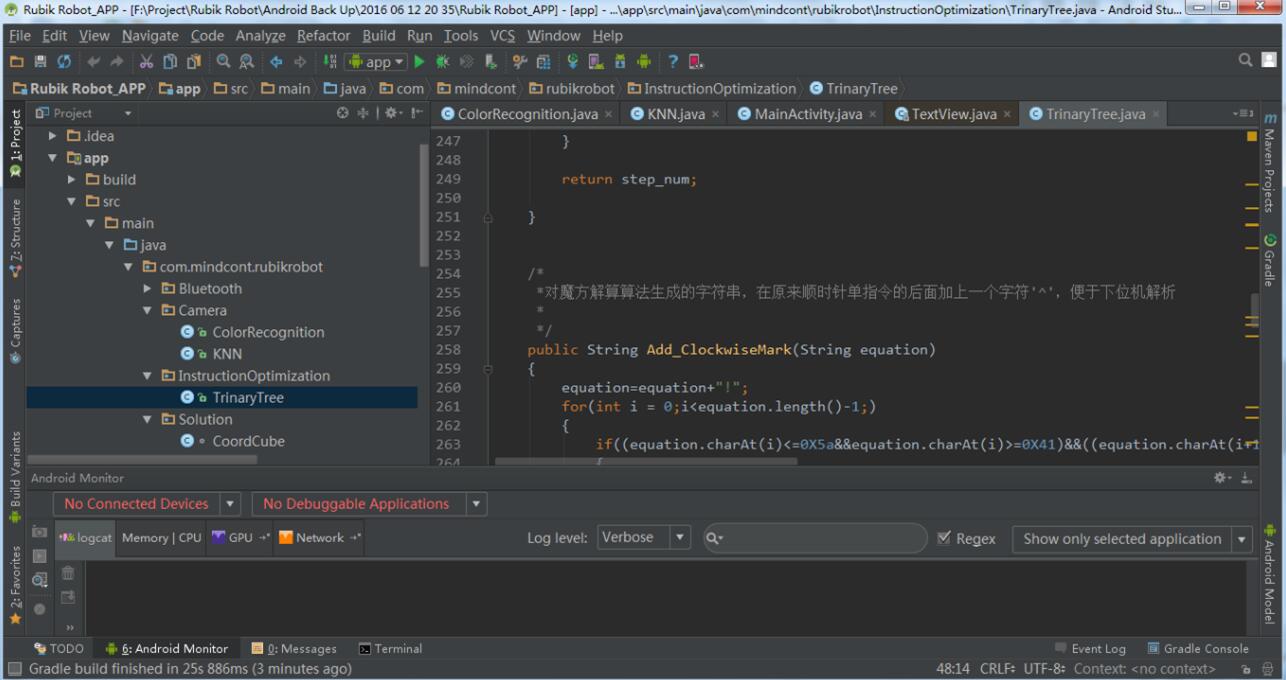This screenshot has width=1286, height=680.
Task: Open the Gradle Console panel
Action: click(x=1197, y=649)
